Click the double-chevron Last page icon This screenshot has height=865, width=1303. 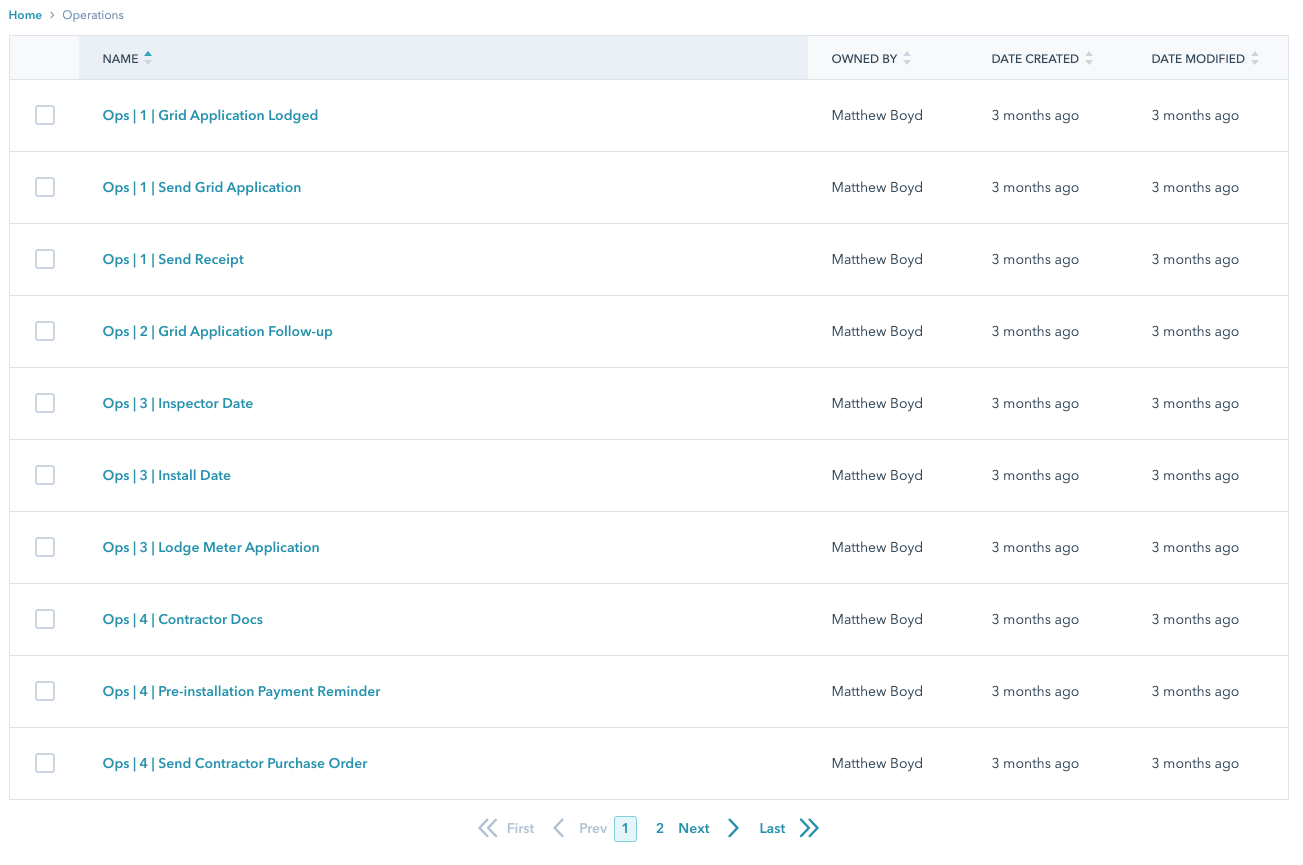(809, 828)
